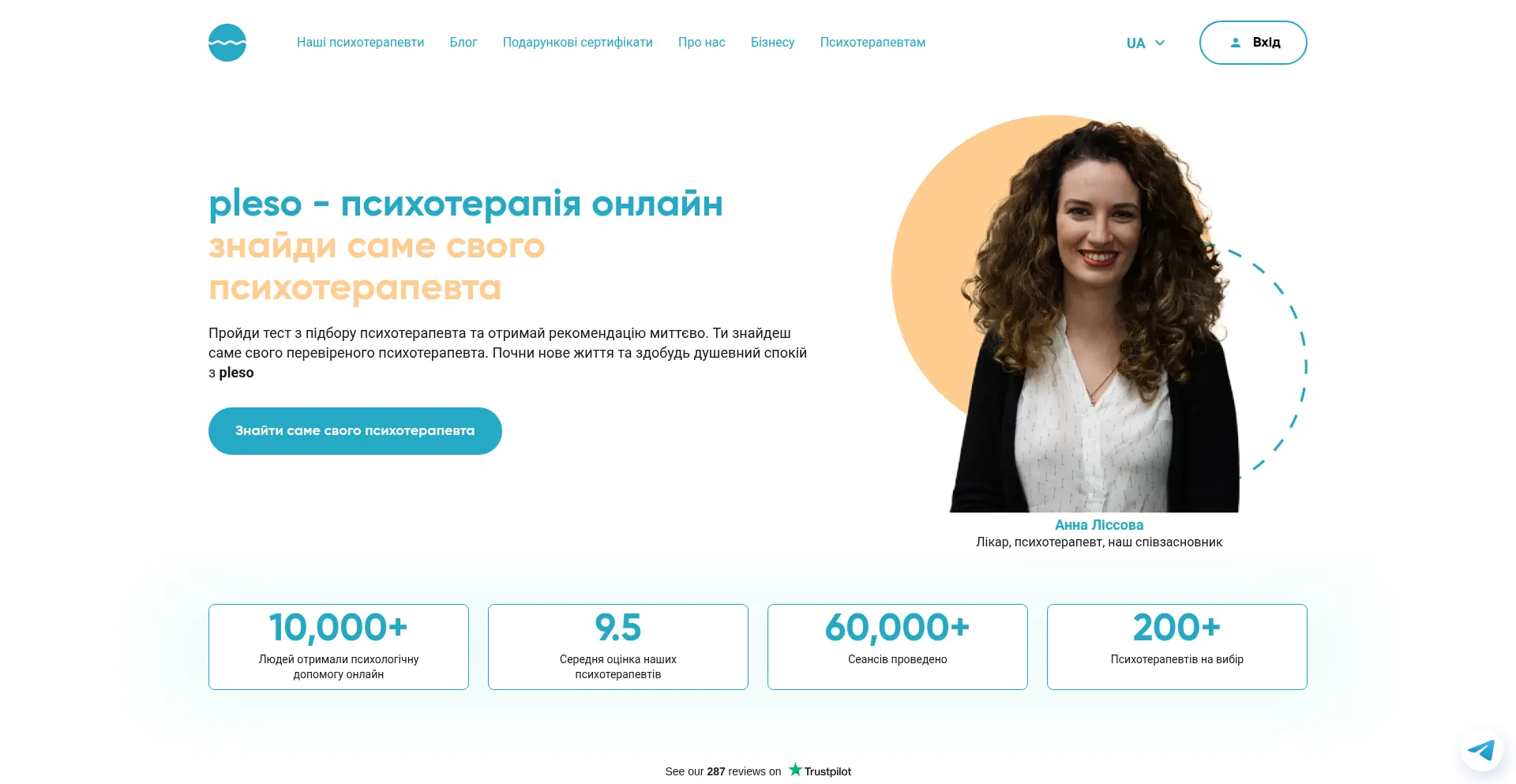
Task: Click Знайти саме свого психотерапевта button
Action: (355, 431)
